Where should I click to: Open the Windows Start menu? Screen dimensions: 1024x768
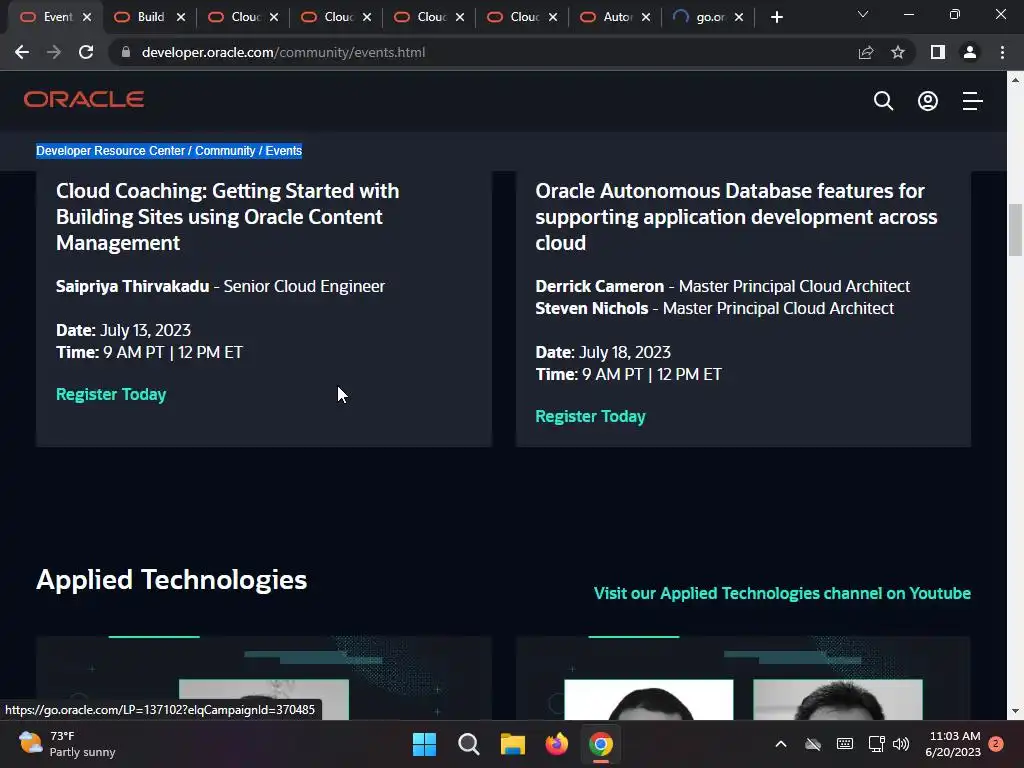424,744
